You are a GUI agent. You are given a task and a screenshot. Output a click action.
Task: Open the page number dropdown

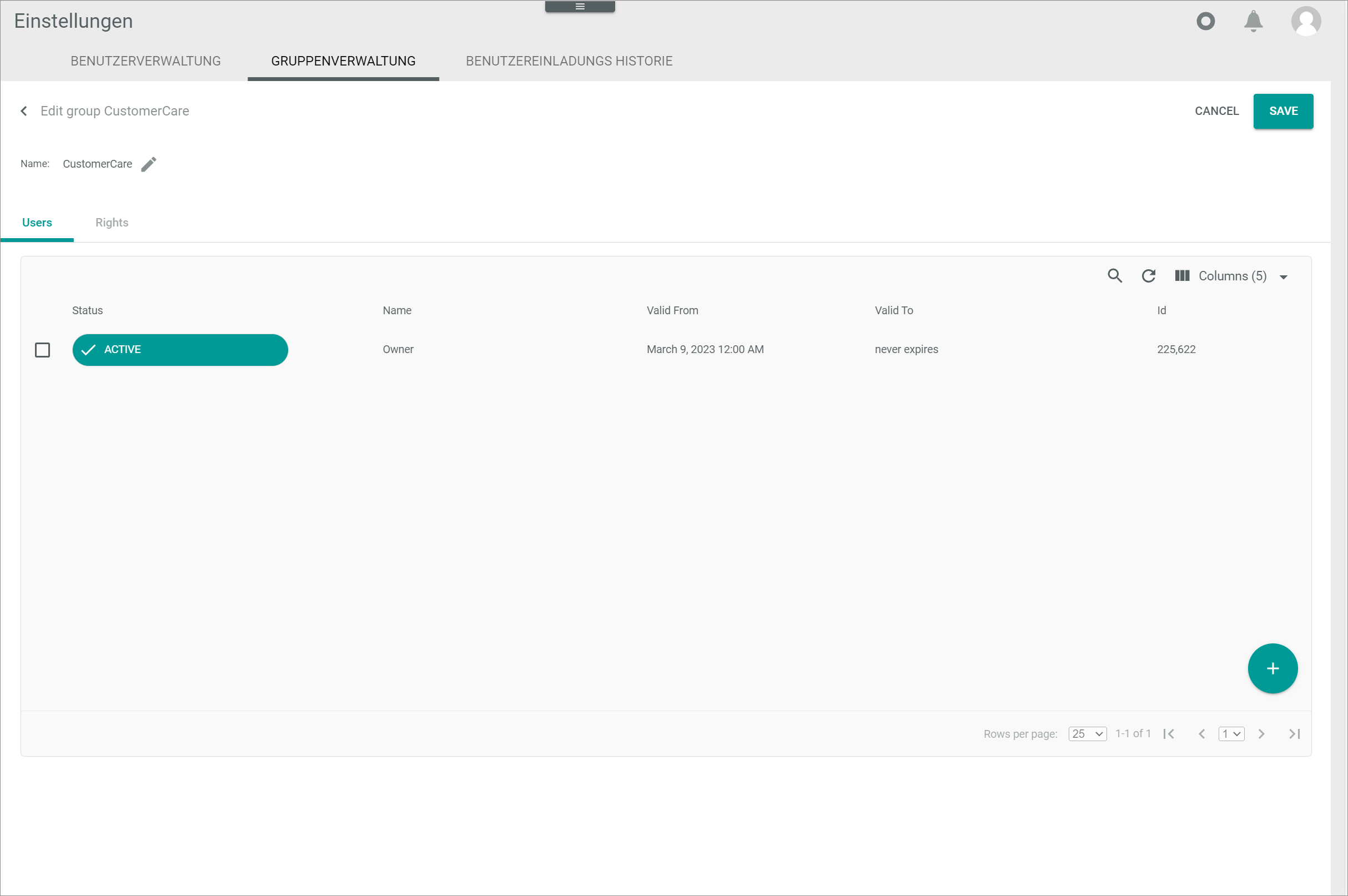click(1231, 734)
